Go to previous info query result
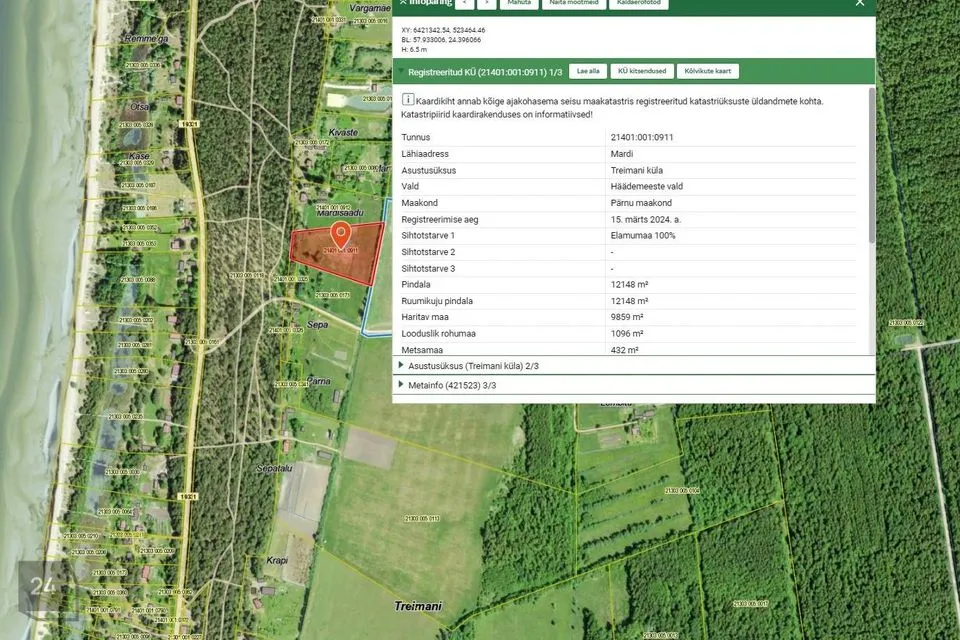The image size is (960, 640). (x=464, y=3)
